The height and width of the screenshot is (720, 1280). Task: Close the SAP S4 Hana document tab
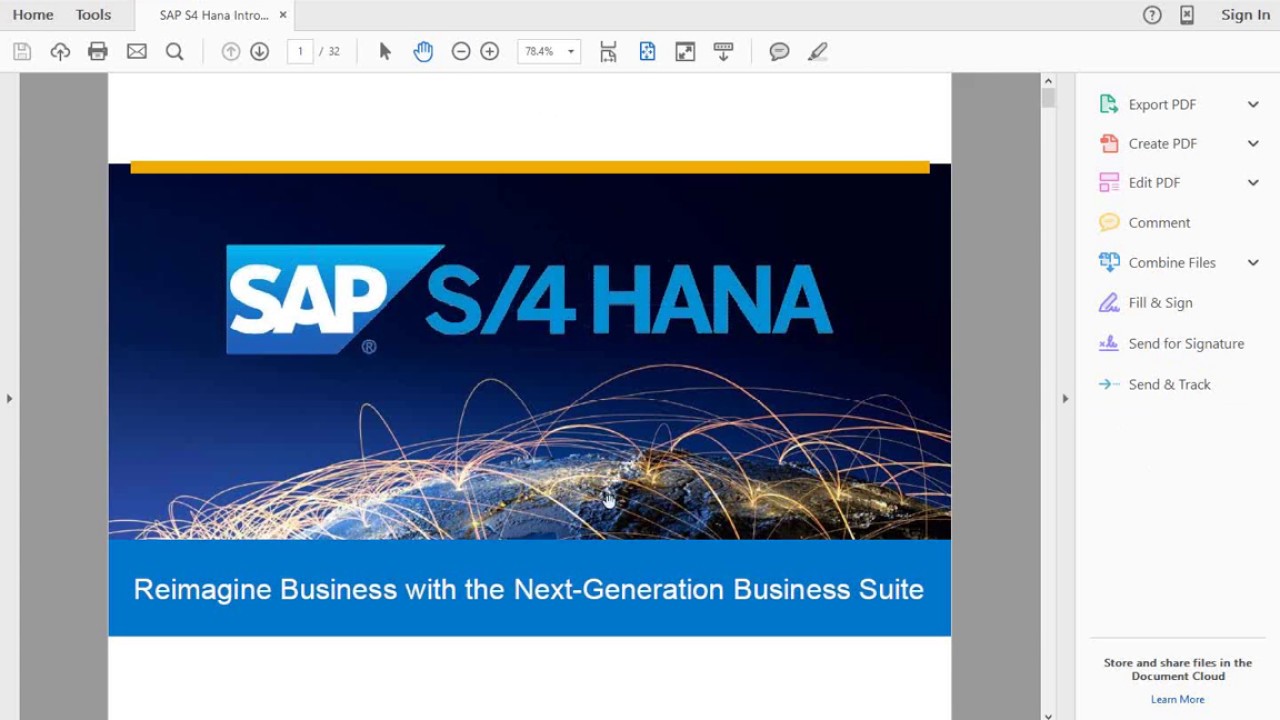[x=283, y=15]
